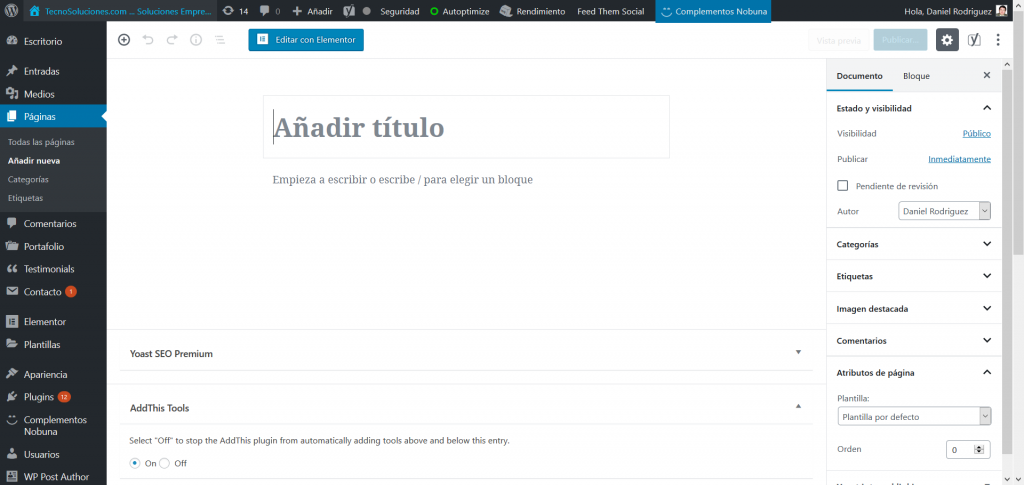Switch to the Bloque tab
This screenshot has width=1024, height=485.
pyautogui.click(x=916, y=76)
